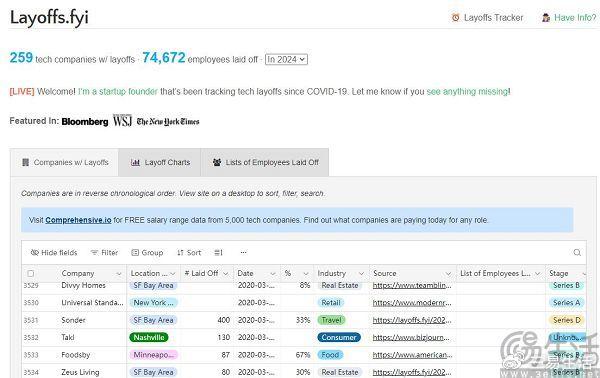Click Hide fields in table toolbar
Viewport: 600px width, 378px height.
tap(54, 253)
